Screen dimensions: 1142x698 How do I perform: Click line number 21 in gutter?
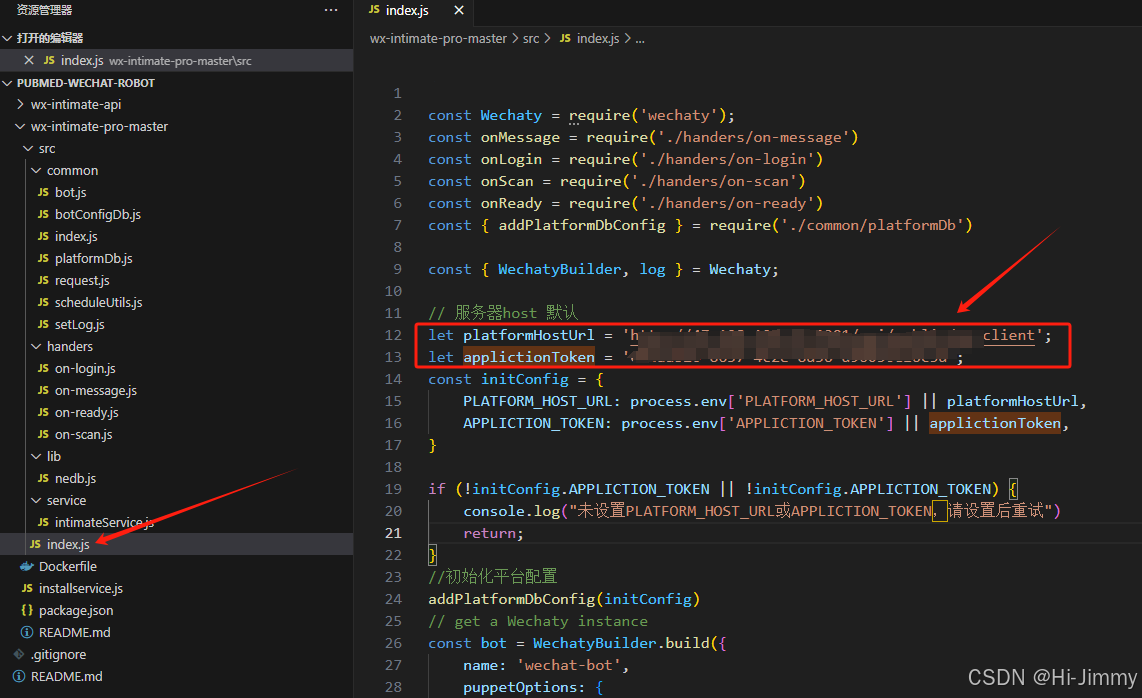[x=393, y=533]
